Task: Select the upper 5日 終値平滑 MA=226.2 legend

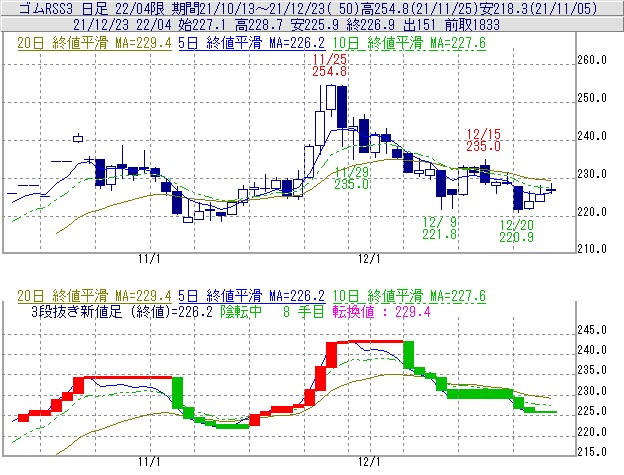Action: 252,43
